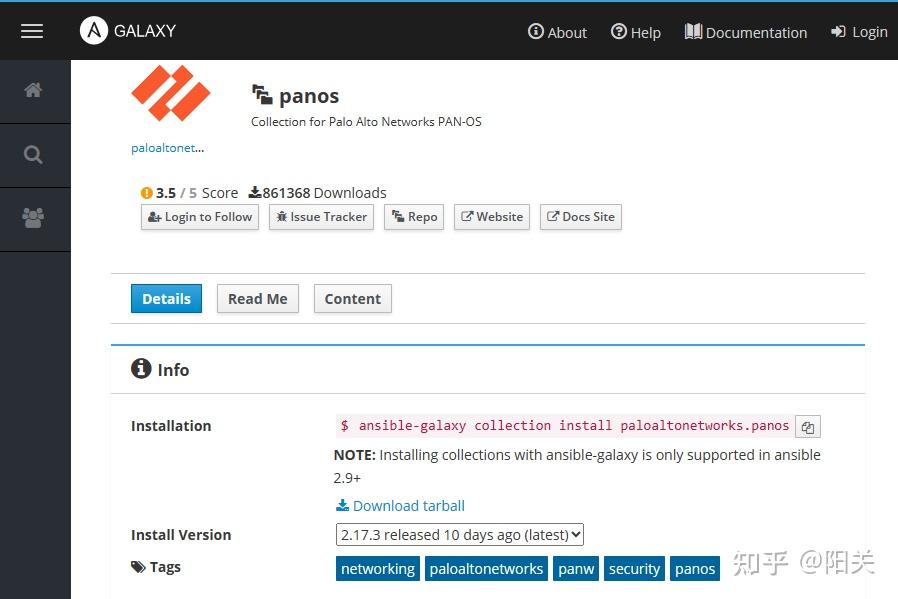
Task: Open the panos collection Website
Action: (491, 217)
